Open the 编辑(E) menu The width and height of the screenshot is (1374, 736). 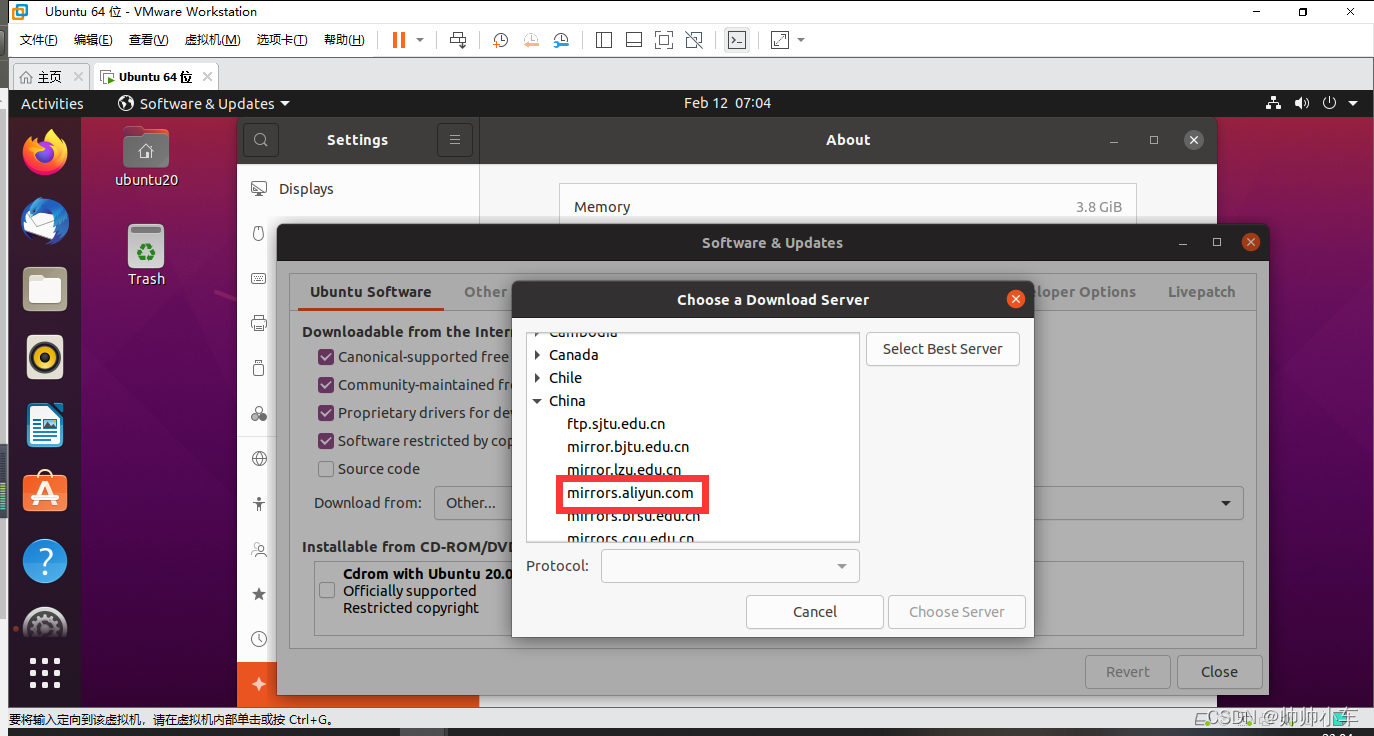tap(93, 40)
